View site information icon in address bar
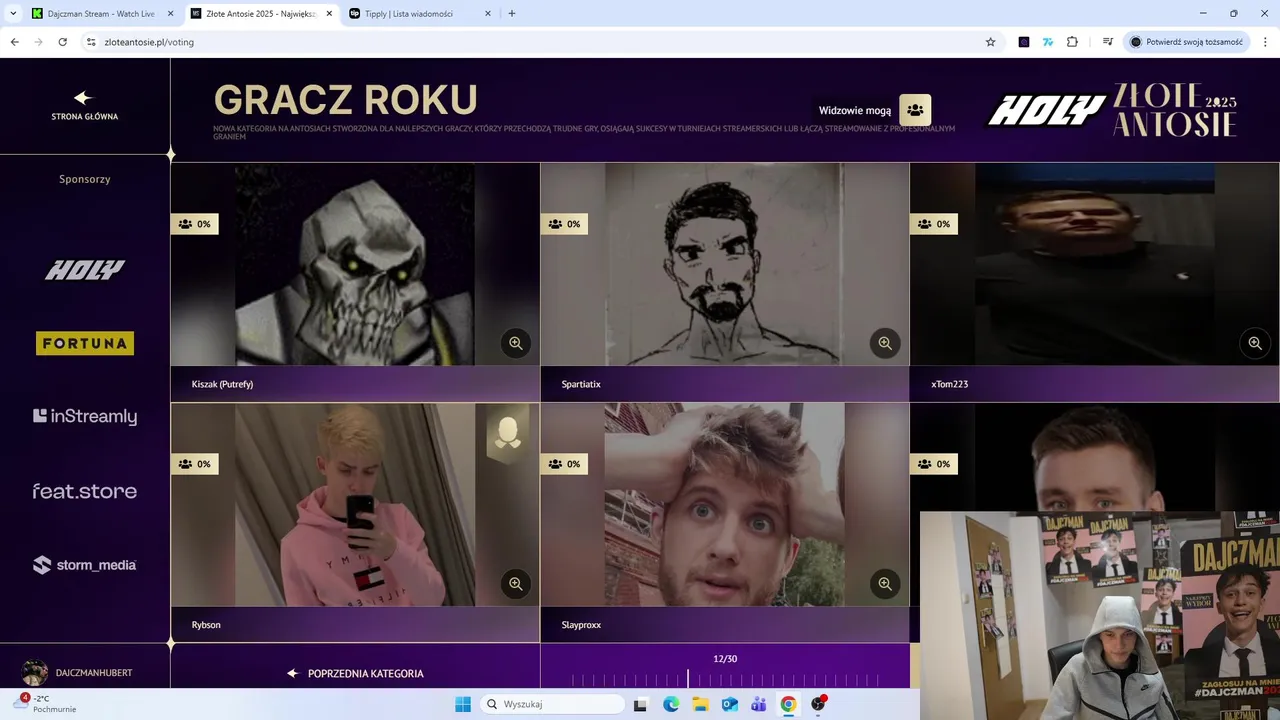This screenshot has height=720, width=1280. coord(91,42)
